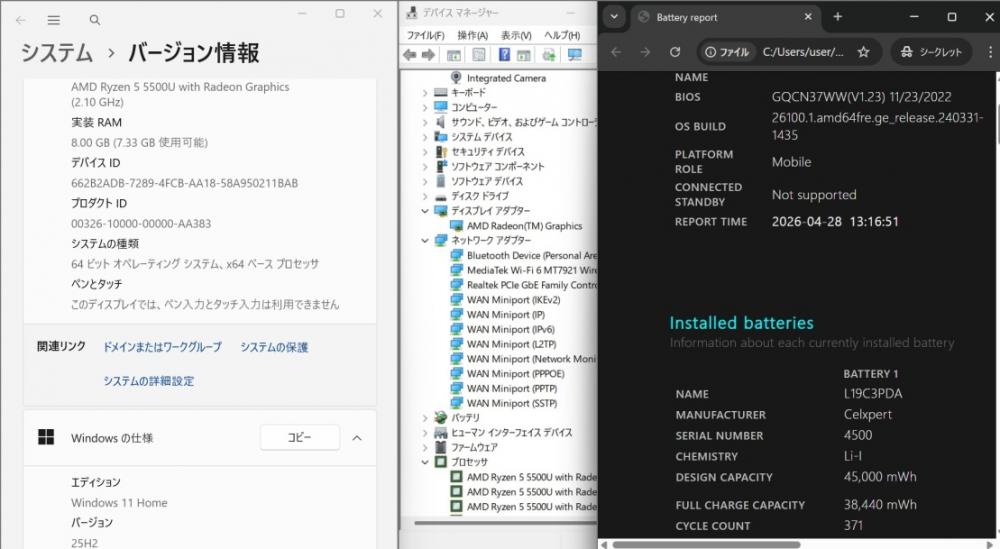Click the device ID value 662B2ADB-7289
Viewport: 1000px width, 549px height.
click(184, 183)
